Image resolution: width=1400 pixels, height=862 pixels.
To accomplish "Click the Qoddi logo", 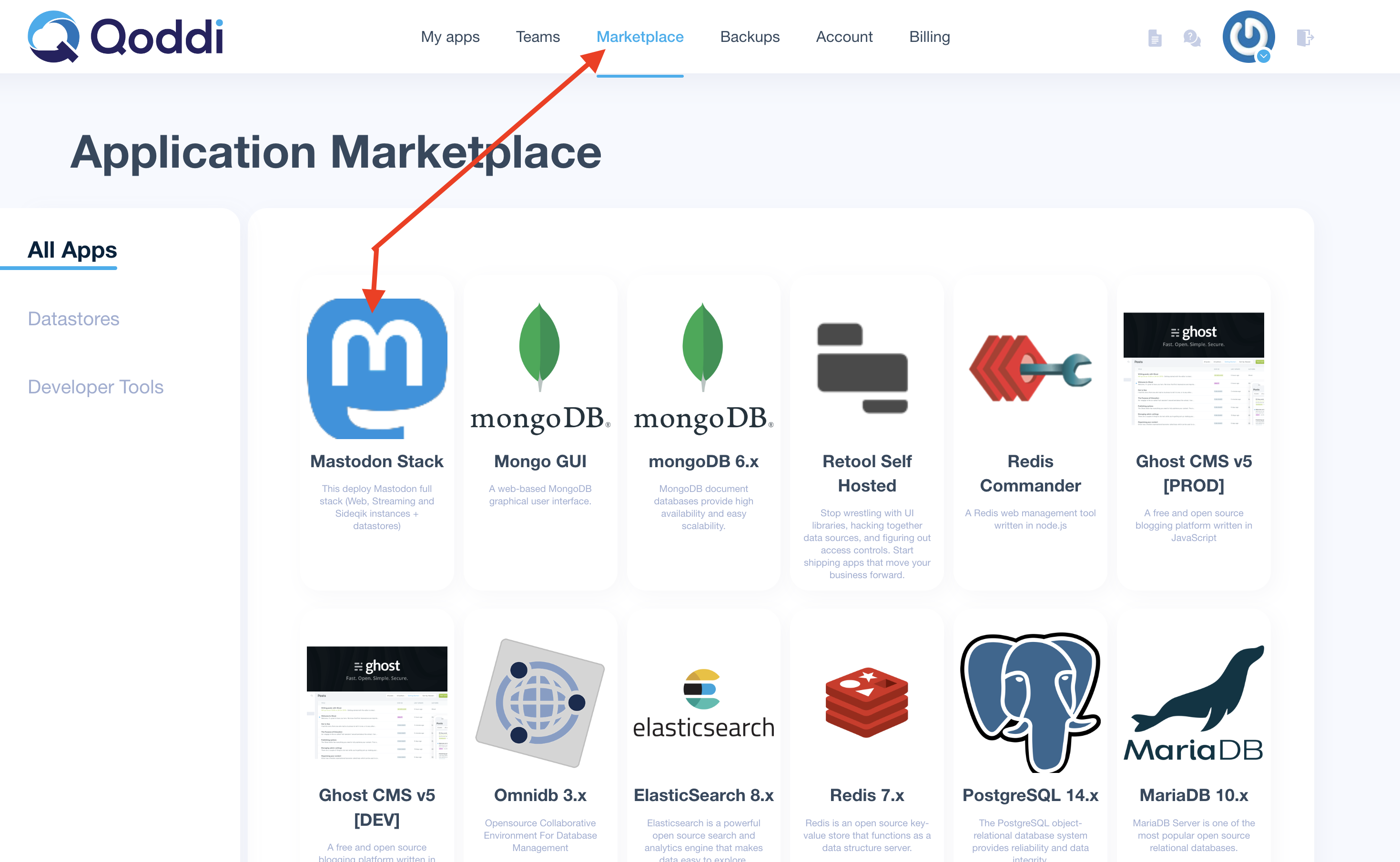I will pos(125,37).
